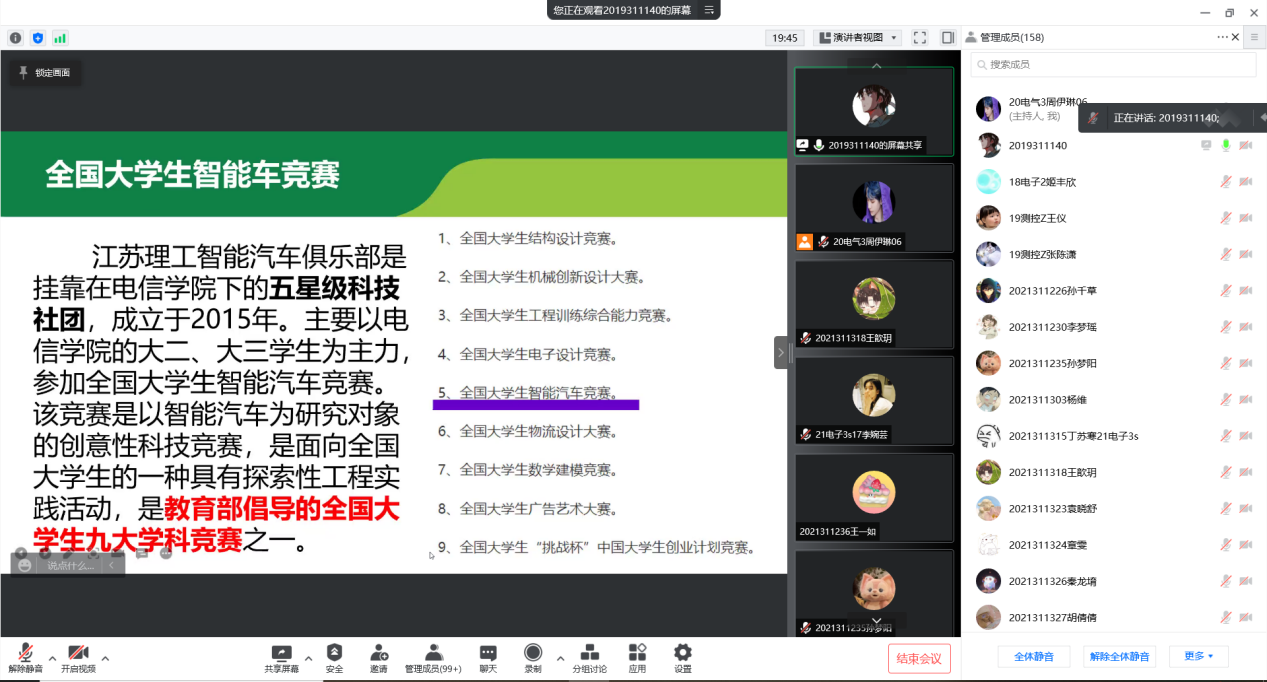
Task: Click camera icon of 2021311327胡倩倩
Action: [x=1246, y=617]
